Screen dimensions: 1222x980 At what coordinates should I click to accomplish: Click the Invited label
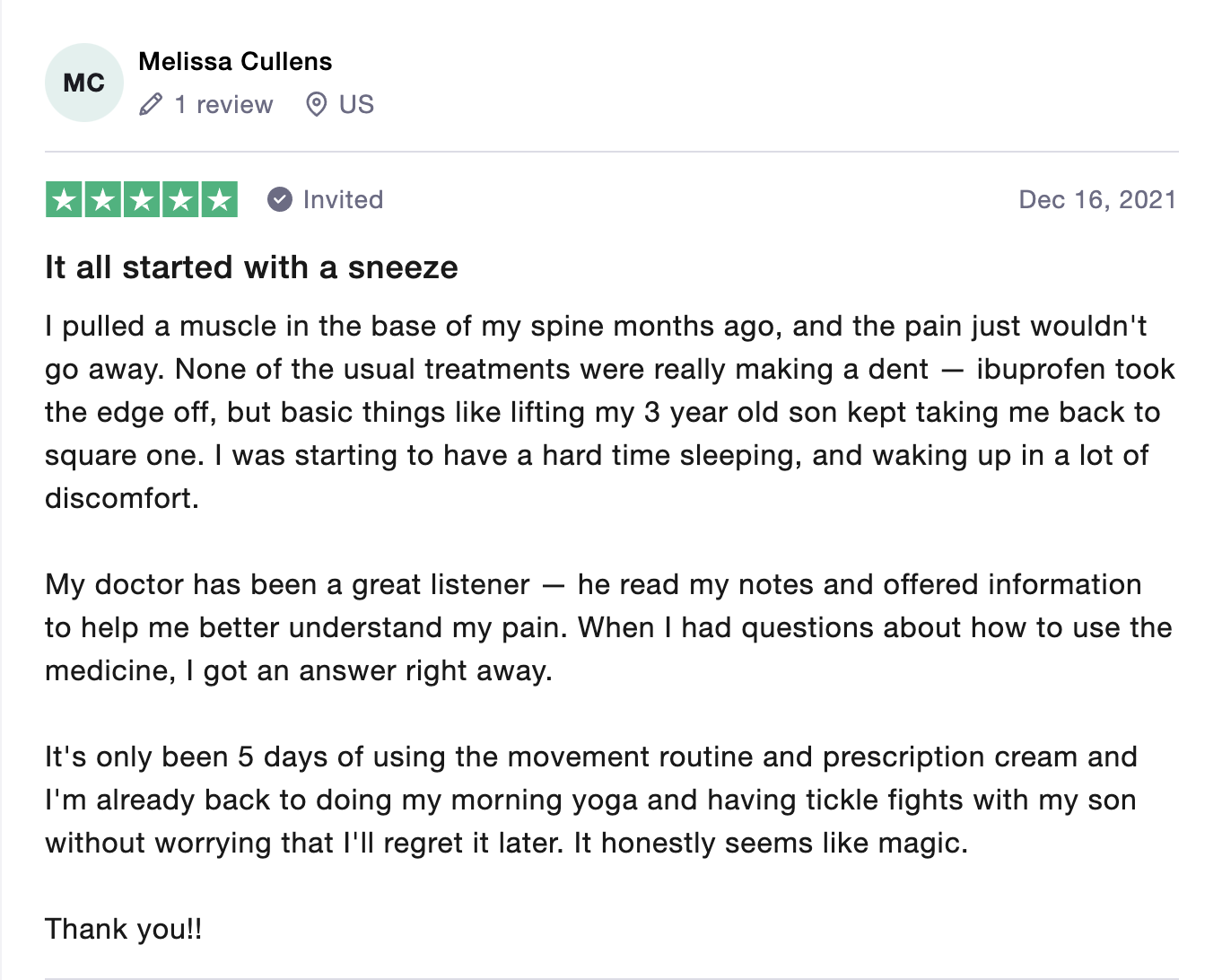tap(343, 199)
